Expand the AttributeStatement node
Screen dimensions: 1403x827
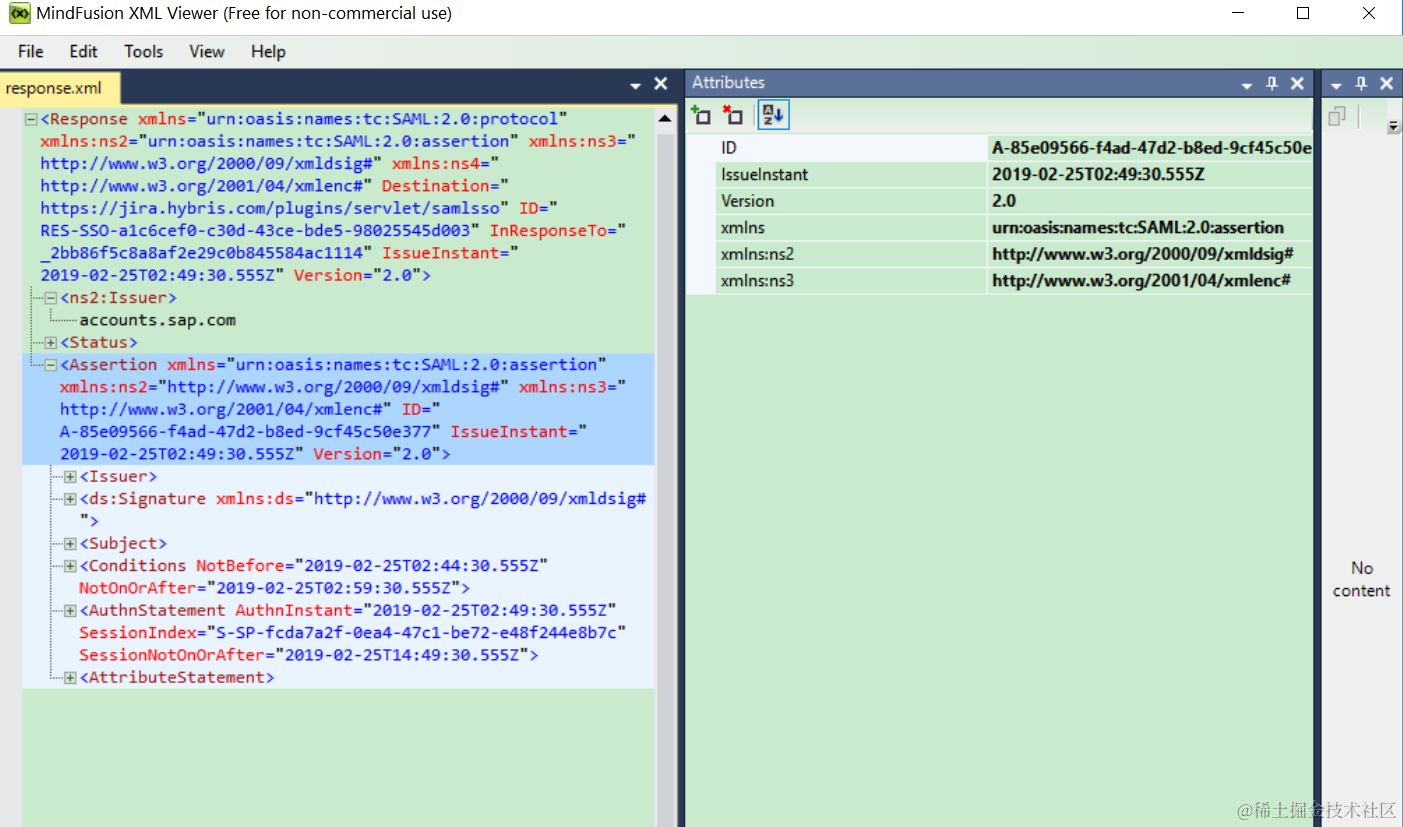70,678
